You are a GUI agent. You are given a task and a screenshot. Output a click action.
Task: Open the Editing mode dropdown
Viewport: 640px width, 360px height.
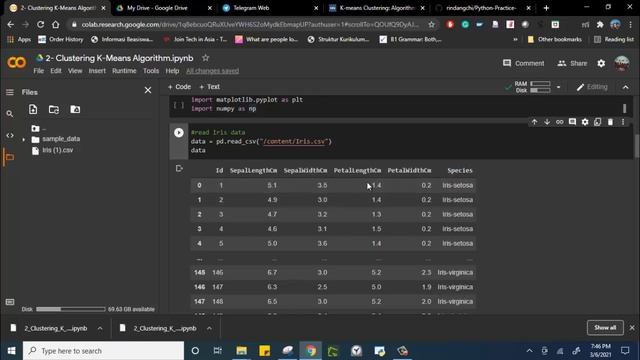(592, 87)
